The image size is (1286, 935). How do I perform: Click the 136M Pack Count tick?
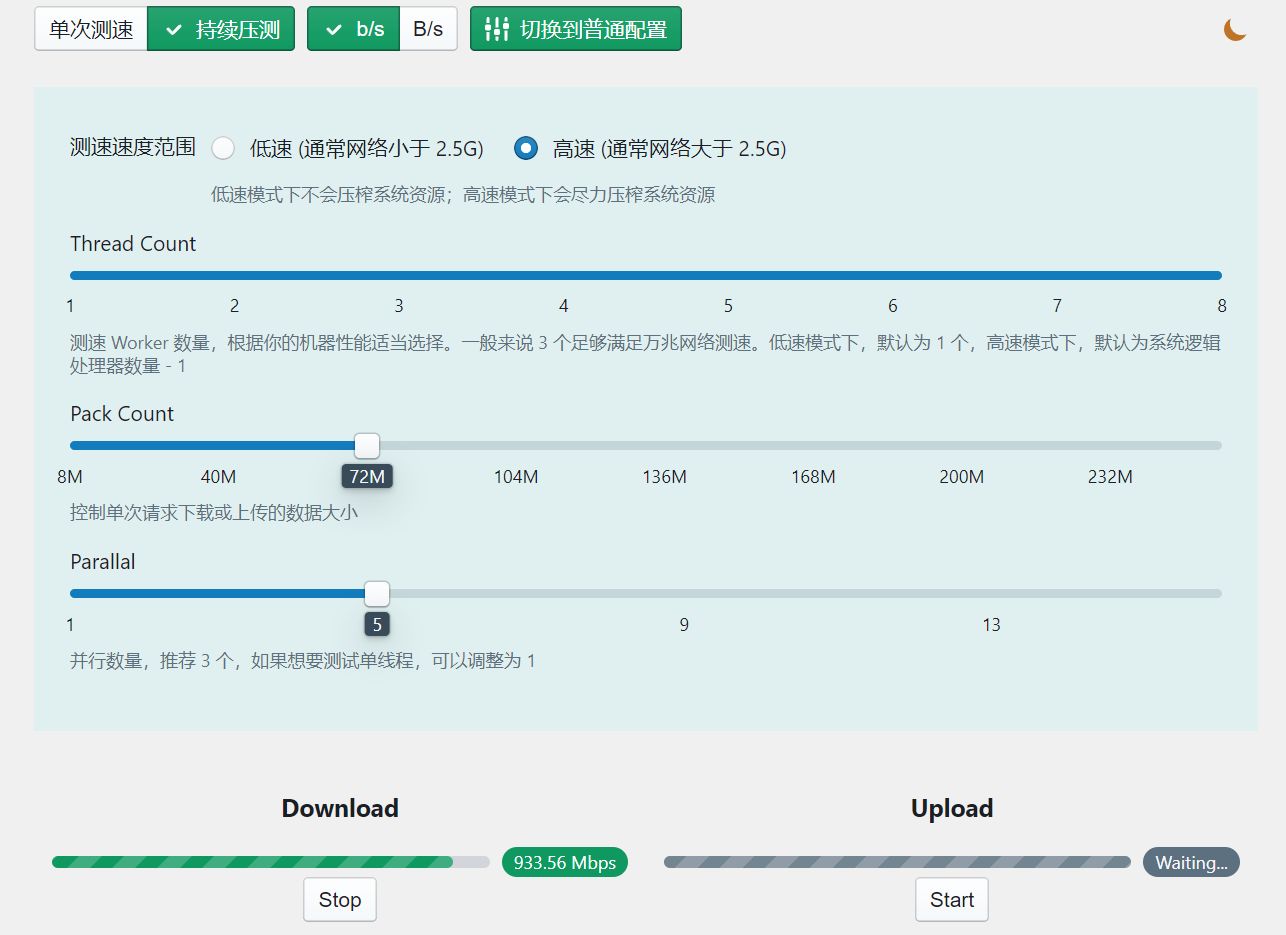point(665,477)
